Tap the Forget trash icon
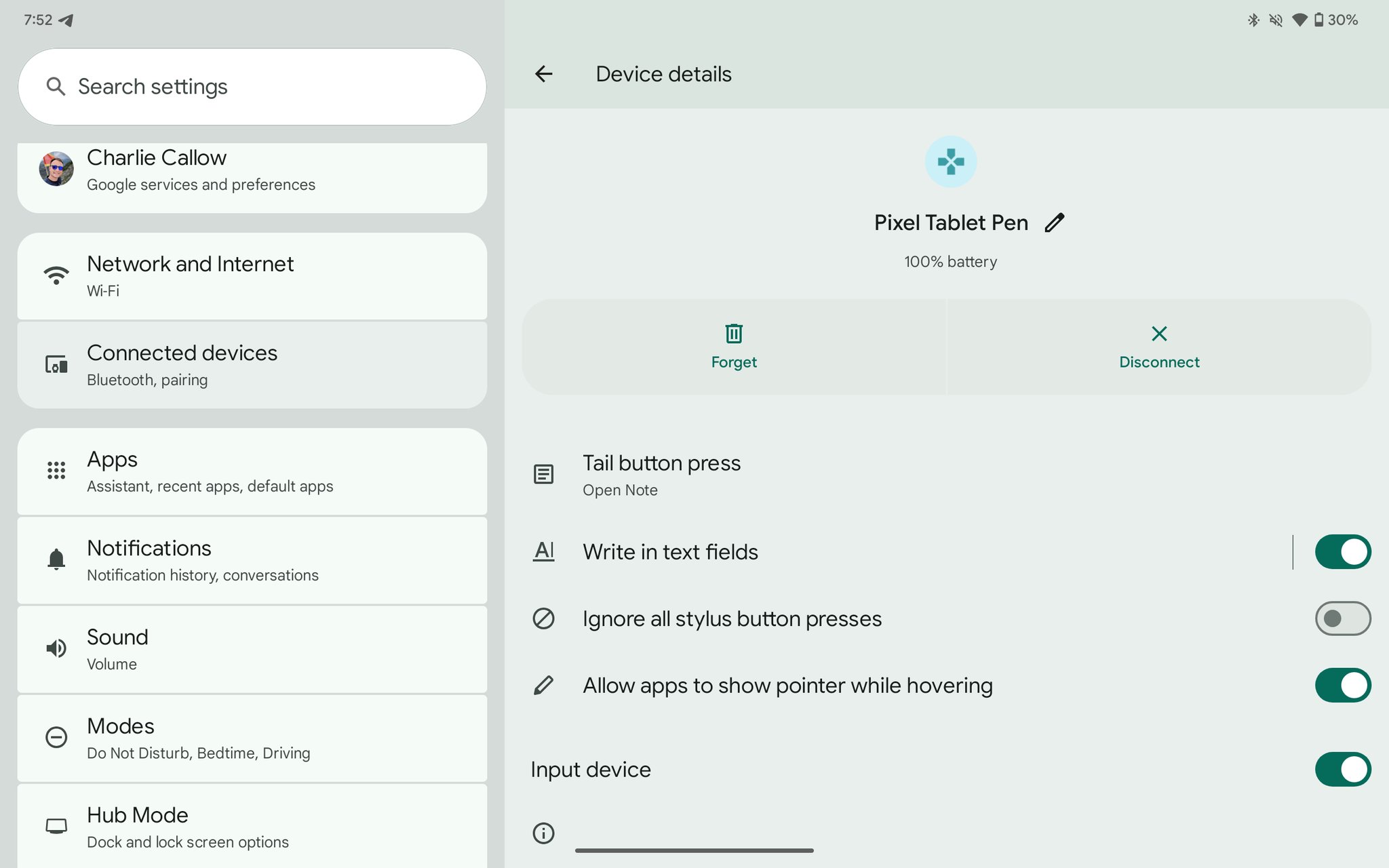This screenshot has width=1389, height=868. [x=734, y=334]
